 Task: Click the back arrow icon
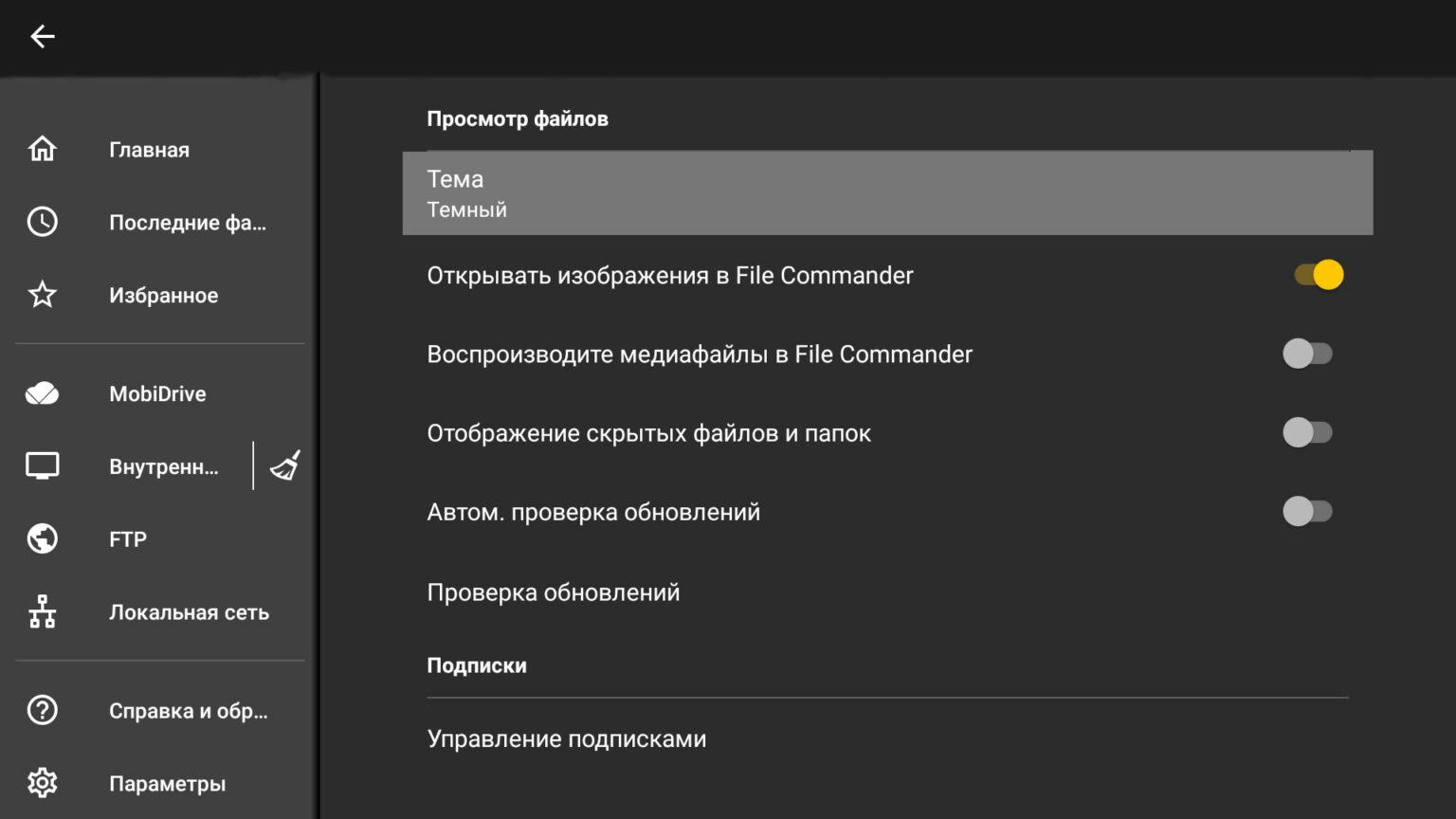tap(43, 37)
